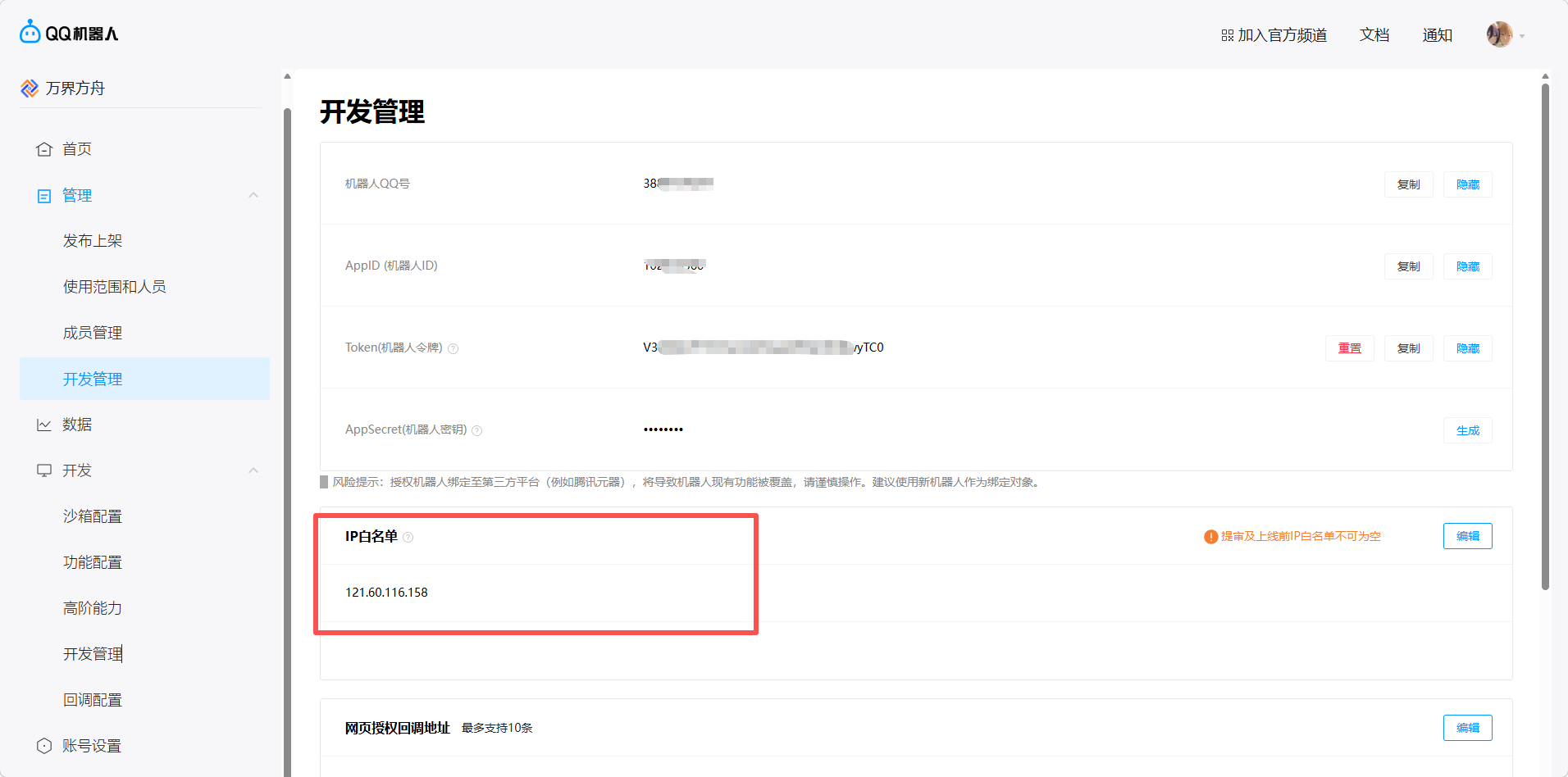Click 生成 to generate AppSecret

1467,430
